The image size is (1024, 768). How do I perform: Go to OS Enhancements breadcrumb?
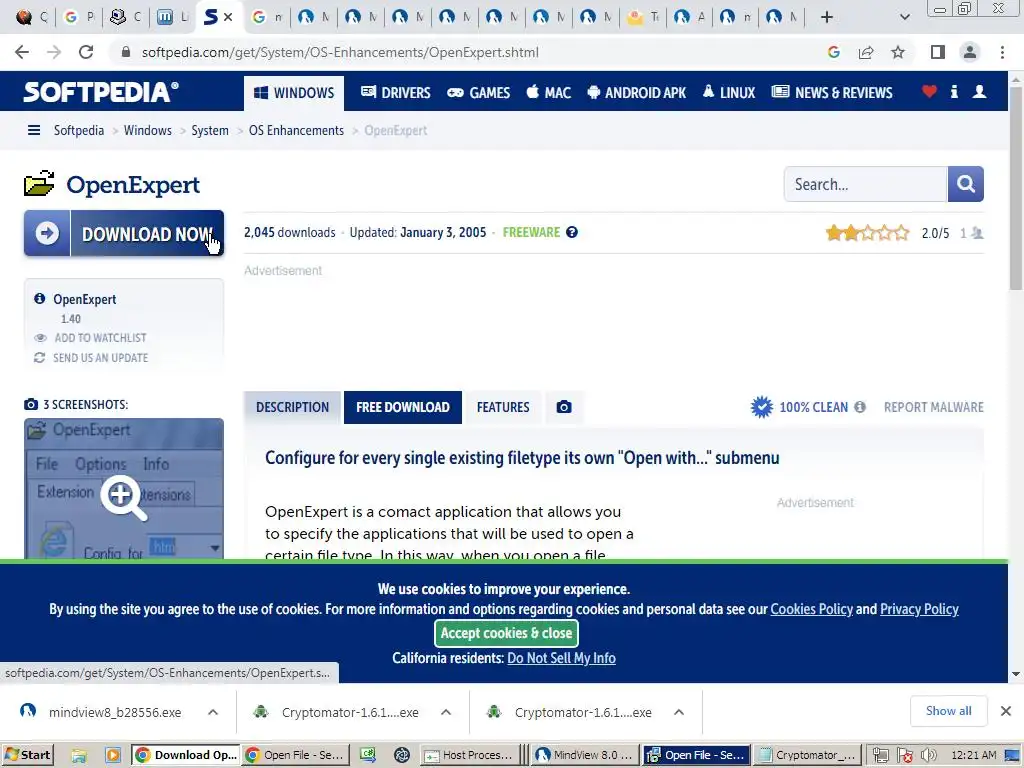pyautogui.click(x=296, y=130)
